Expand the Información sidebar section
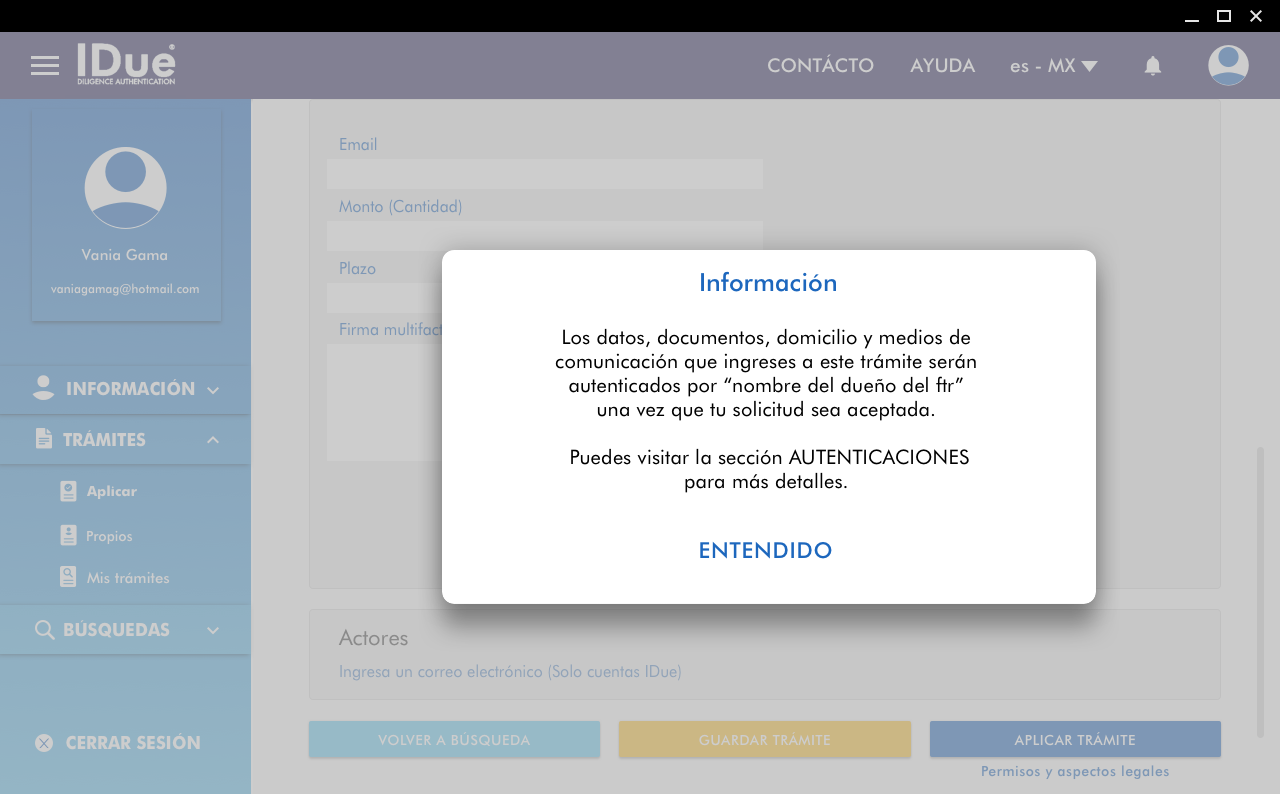The width and height of the screenshot is (1280, 794). click(x=125, y=389)
